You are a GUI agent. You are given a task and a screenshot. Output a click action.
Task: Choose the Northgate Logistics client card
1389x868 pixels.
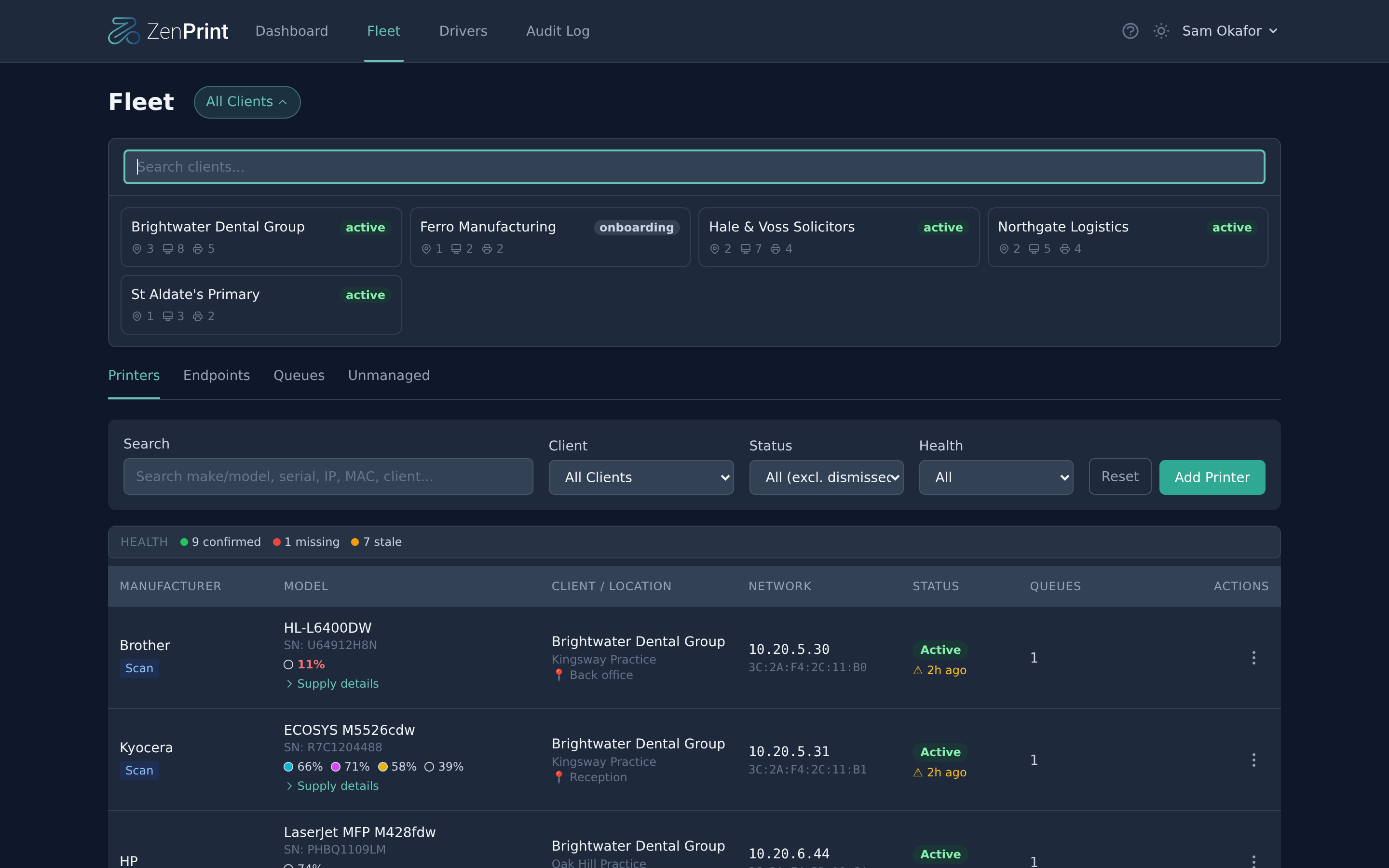pos(1128,237)
